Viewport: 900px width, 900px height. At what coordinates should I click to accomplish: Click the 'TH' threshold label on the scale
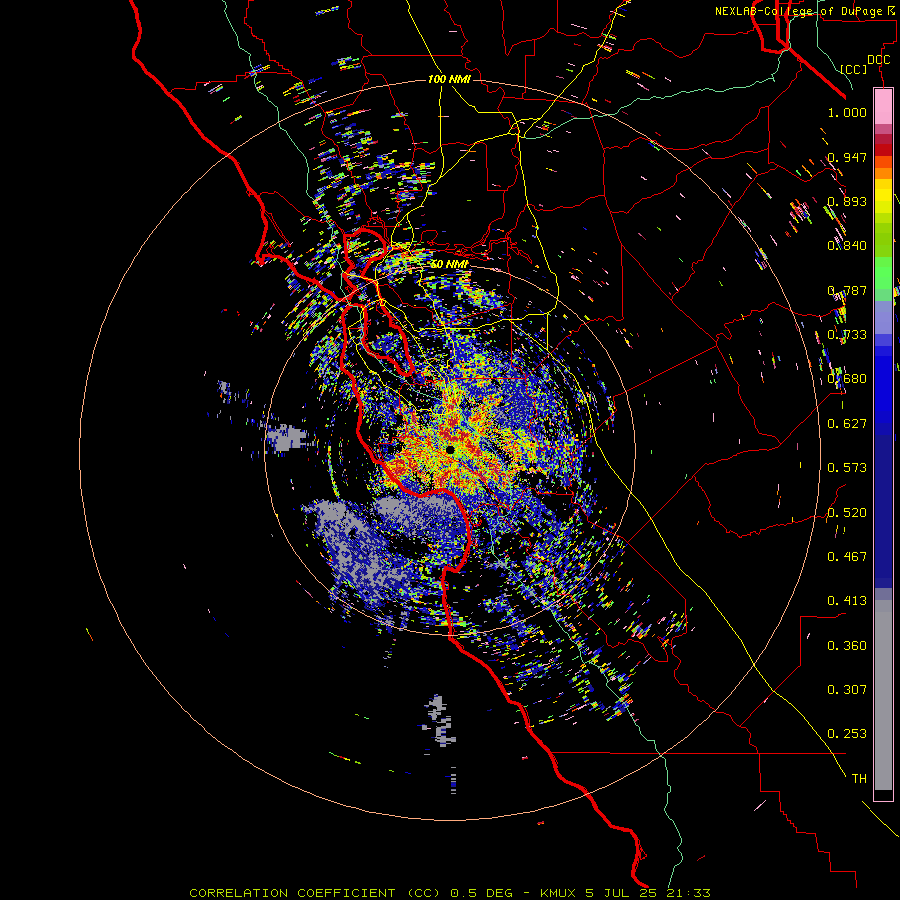(x=859, y=779)
